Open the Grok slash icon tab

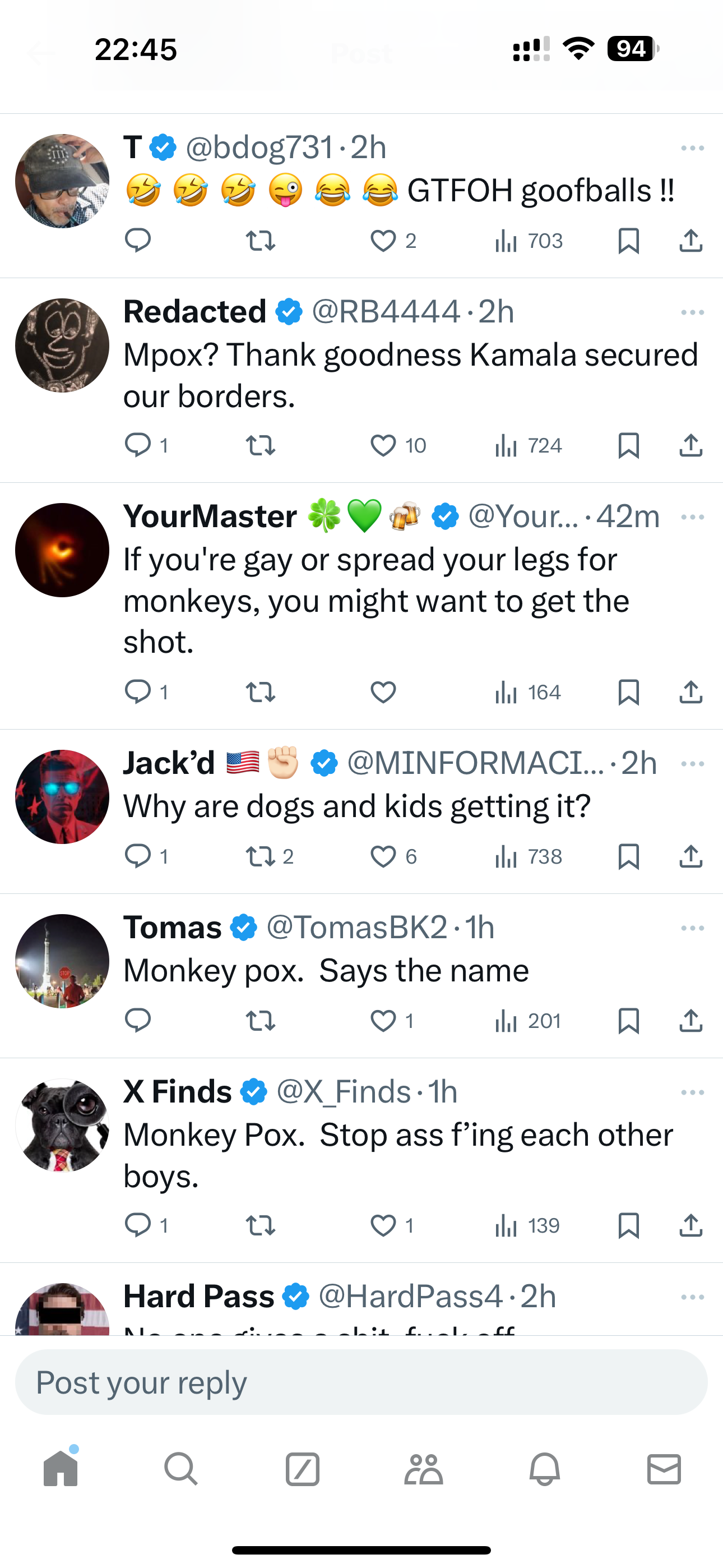click(x=303, y=1469)
